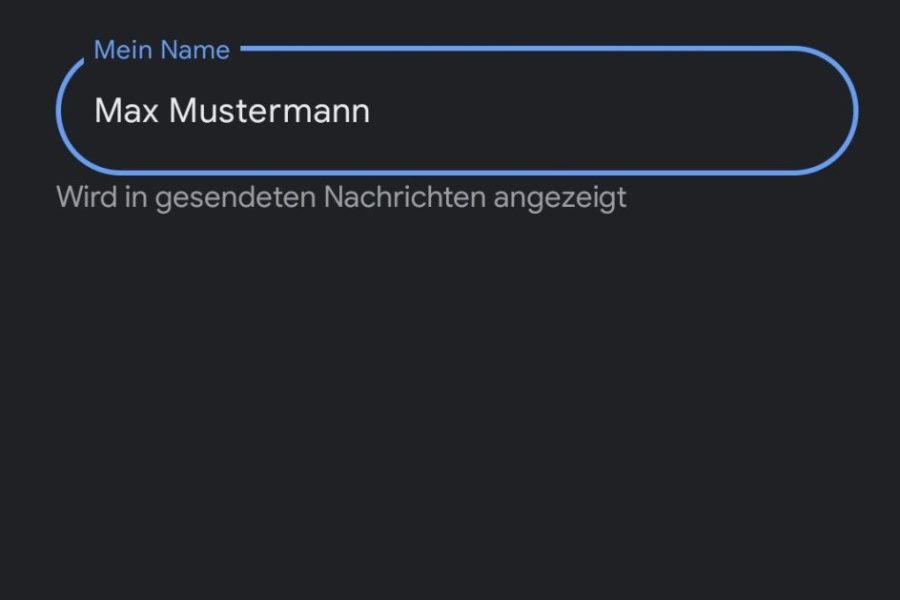900x600 pixels.
Task: Click the helper text below name field
Action: point(341,197)
